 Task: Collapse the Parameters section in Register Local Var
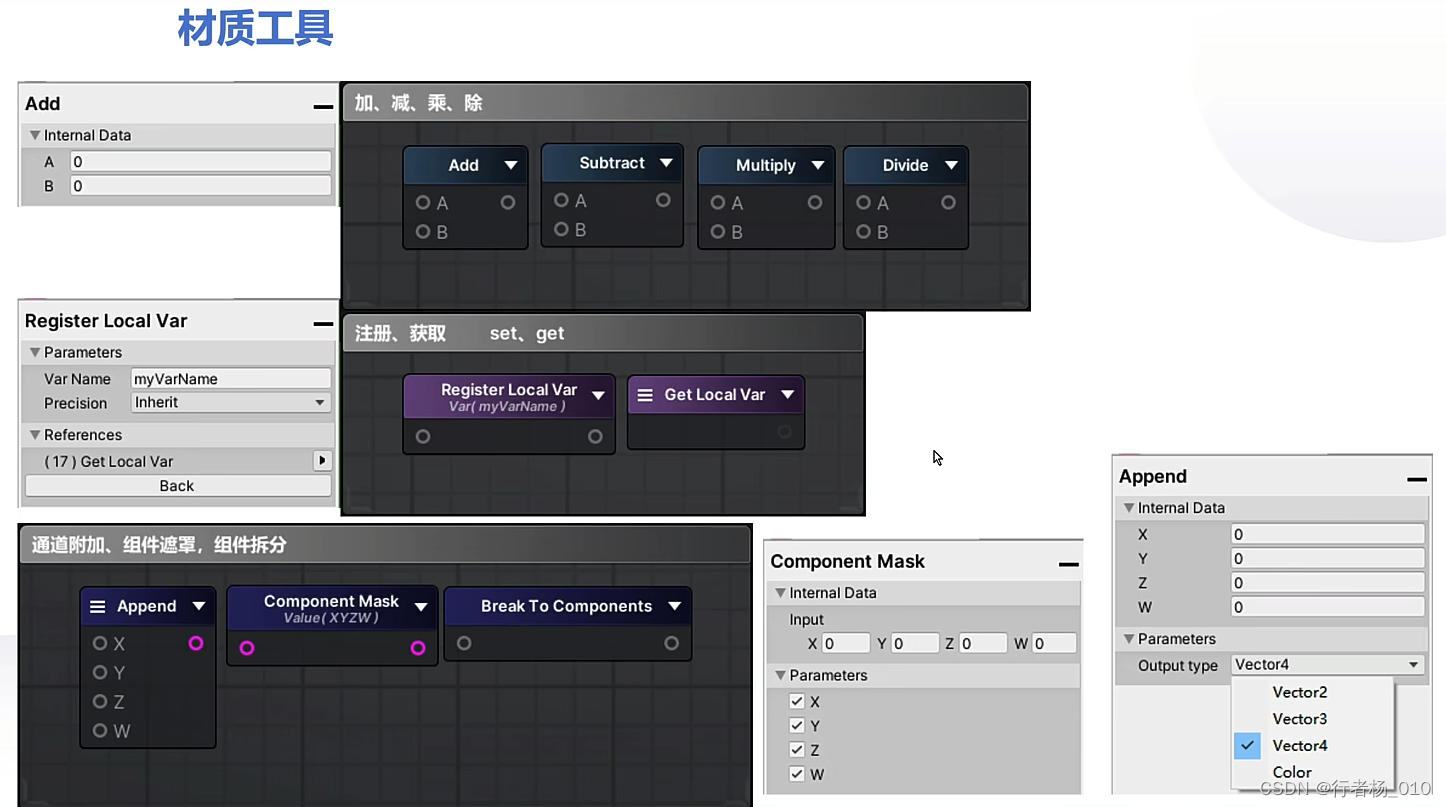click(37, 352)
